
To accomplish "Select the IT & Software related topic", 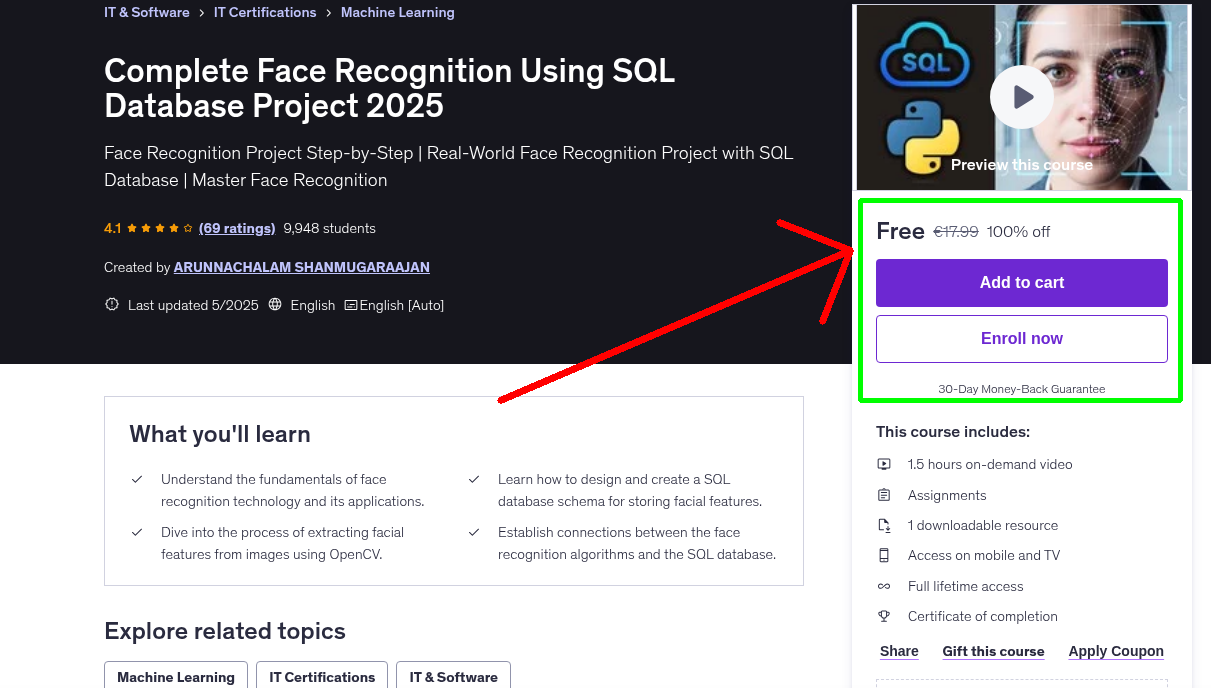I will pos(453,676).
